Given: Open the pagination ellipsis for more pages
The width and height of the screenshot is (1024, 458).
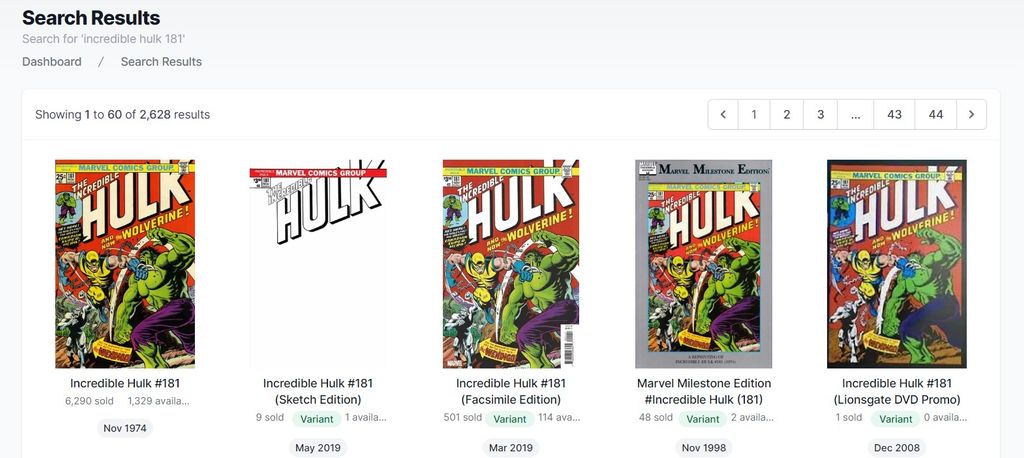Looking at the screenshot, I should pyautogui.click(x=856, y=114).
